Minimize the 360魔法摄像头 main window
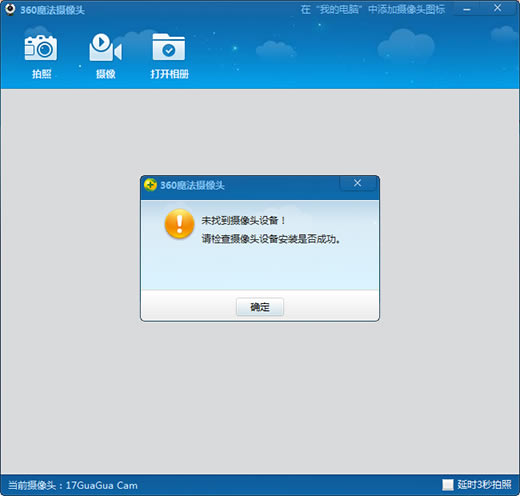Image resolution: width=520 pixels, height=496 pixels. 467,9
